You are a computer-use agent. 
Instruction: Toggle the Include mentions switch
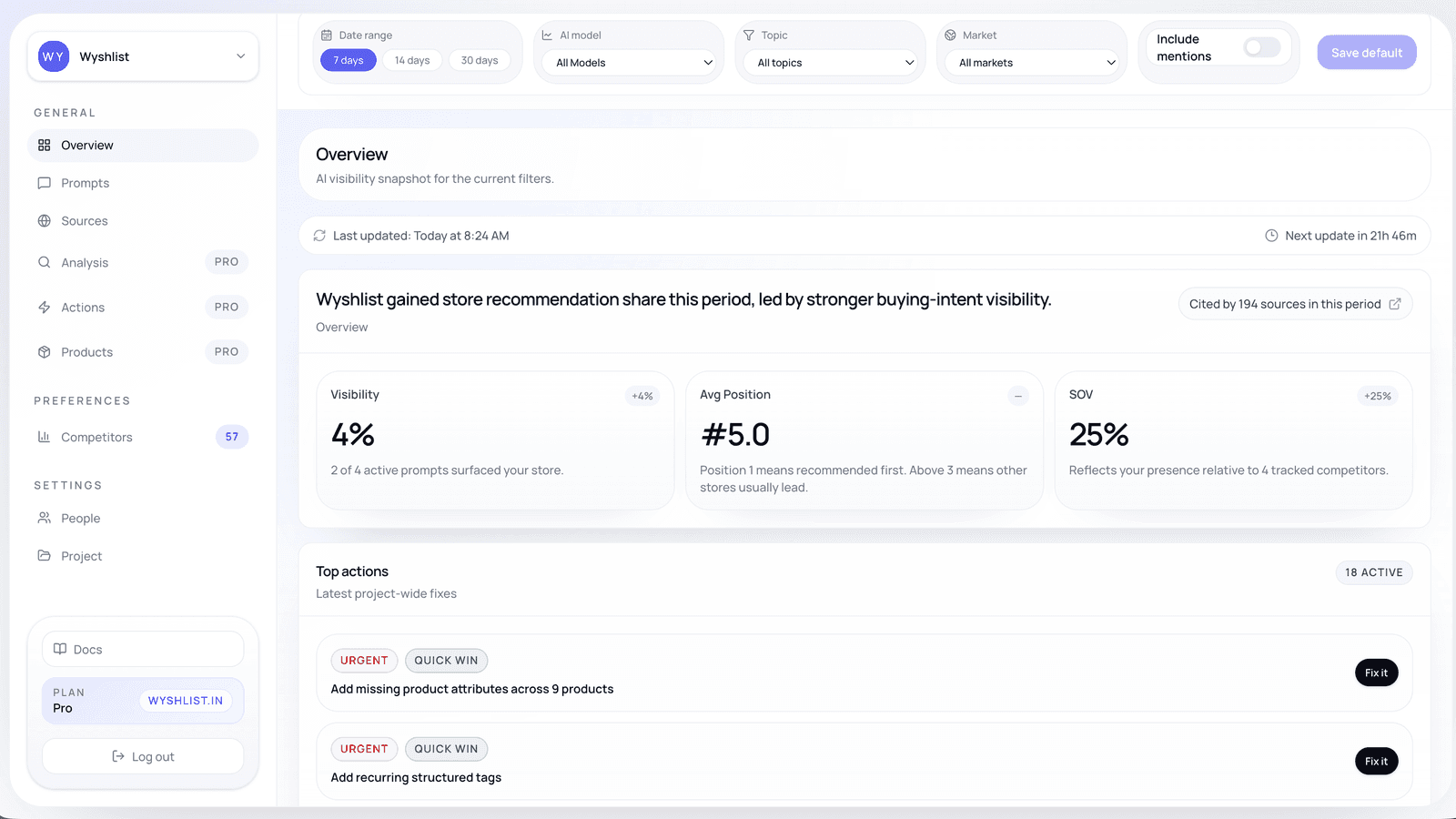pyautogui.click(x=1262, y=47)
